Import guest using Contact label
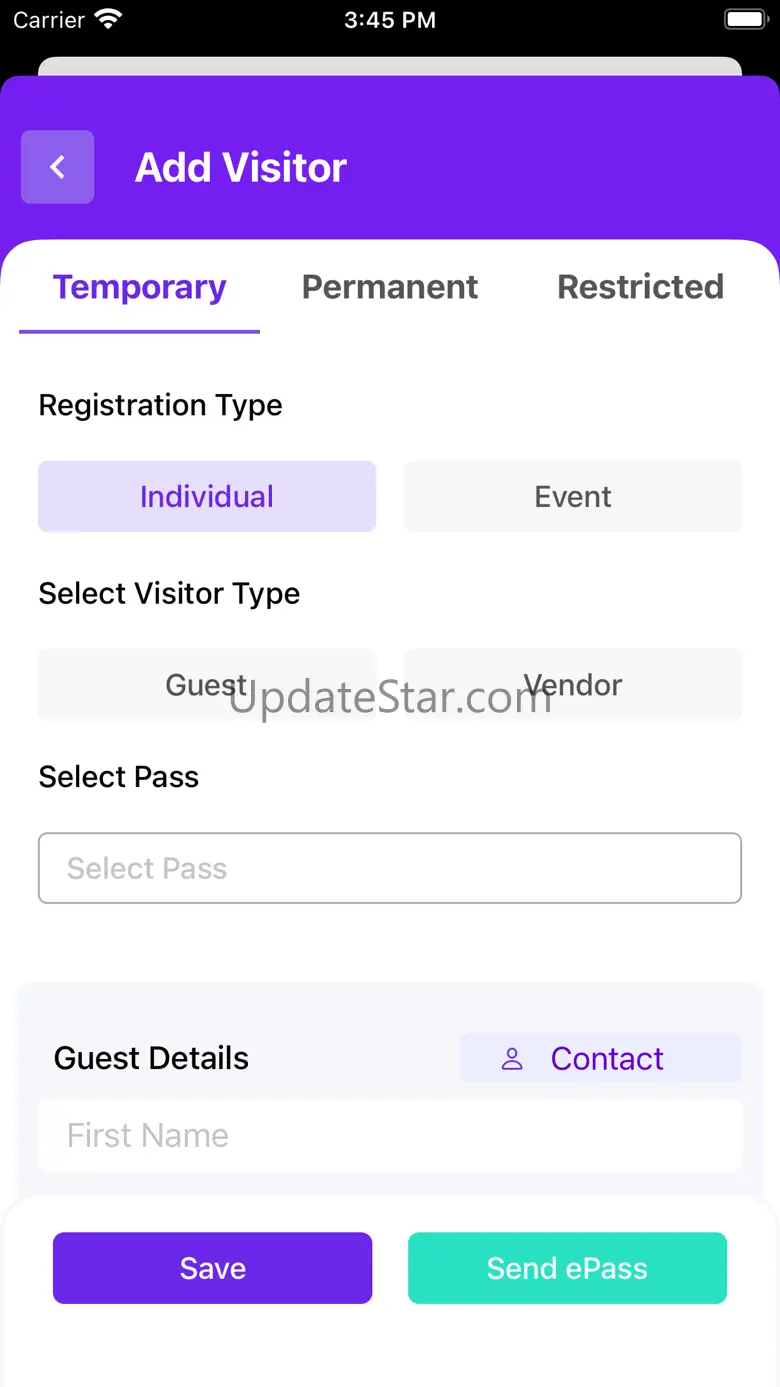780x1387 pixels. [607, 1059]
